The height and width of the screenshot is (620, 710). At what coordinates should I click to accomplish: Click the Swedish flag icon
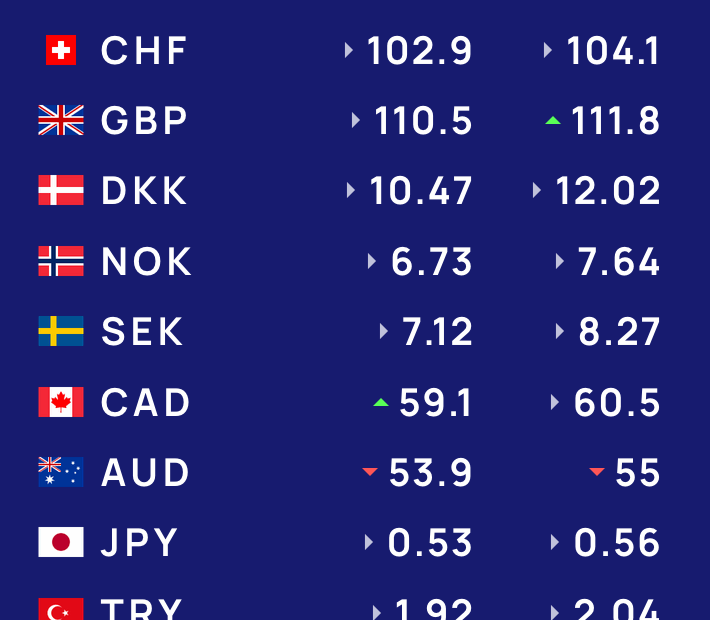coord(61,331)
